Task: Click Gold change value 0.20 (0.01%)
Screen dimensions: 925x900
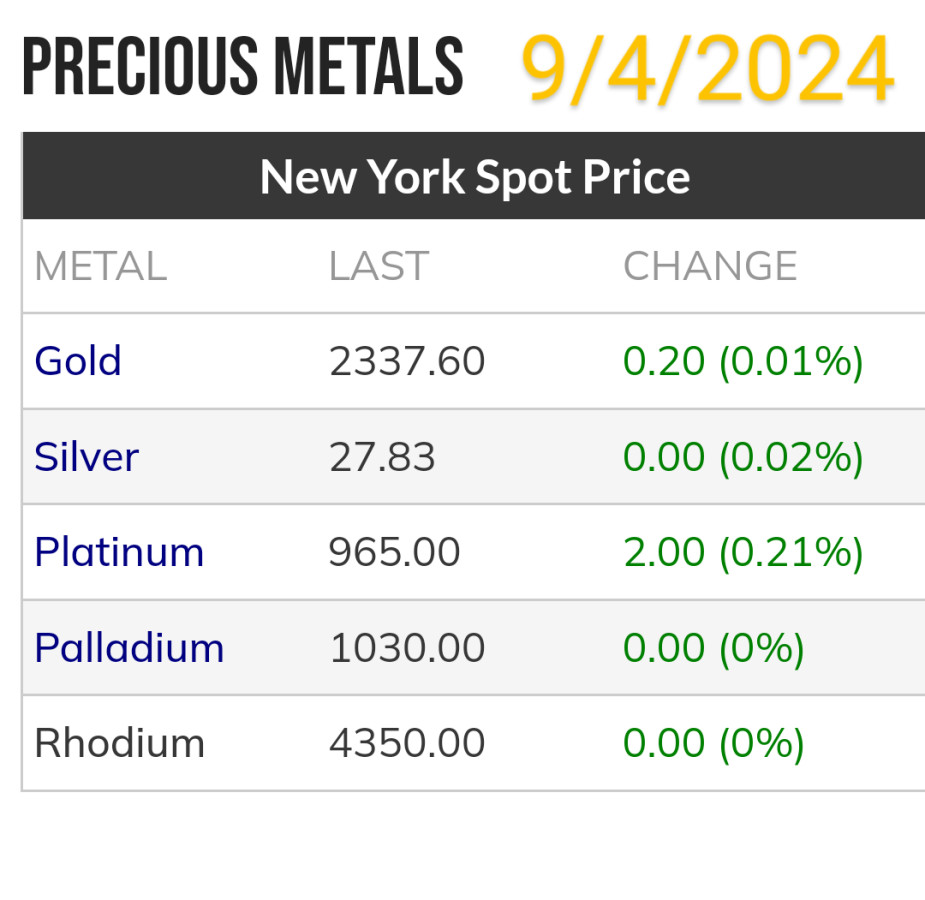Action: [x=743, y=361]
